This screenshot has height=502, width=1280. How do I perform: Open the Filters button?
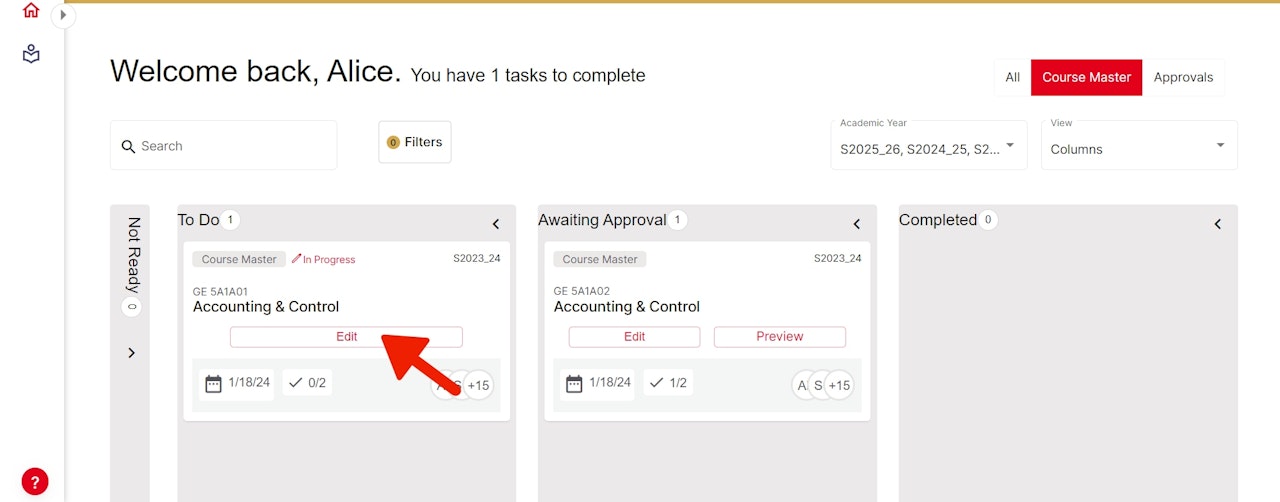click(x=414, y=142)
